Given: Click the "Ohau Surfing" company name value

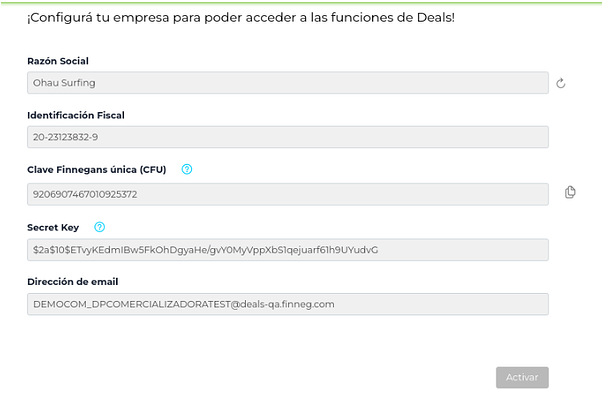Looking at the screenshot, I should [x=64, y=82].
